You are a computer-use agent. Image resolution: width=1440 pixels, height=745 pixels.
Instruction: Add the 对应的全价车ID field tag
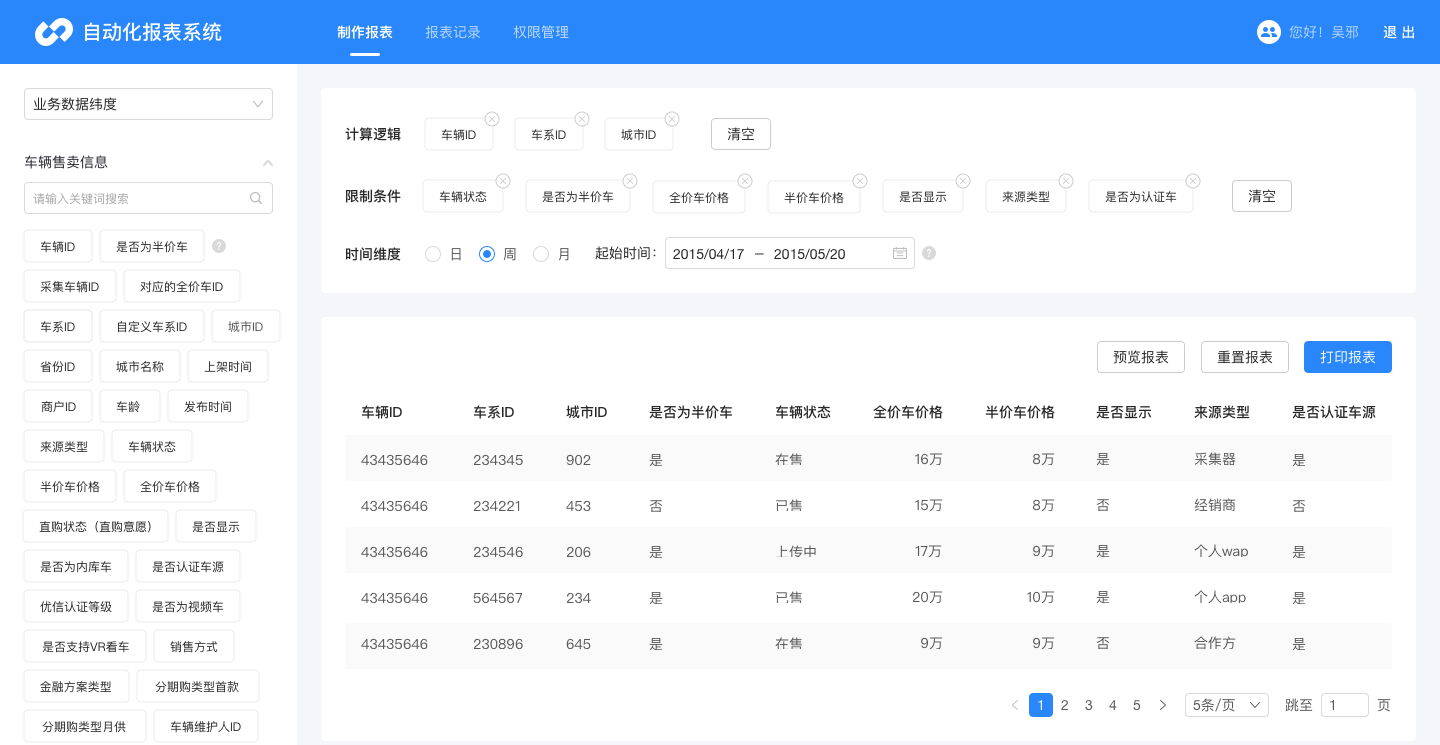[x=182, y=286]
